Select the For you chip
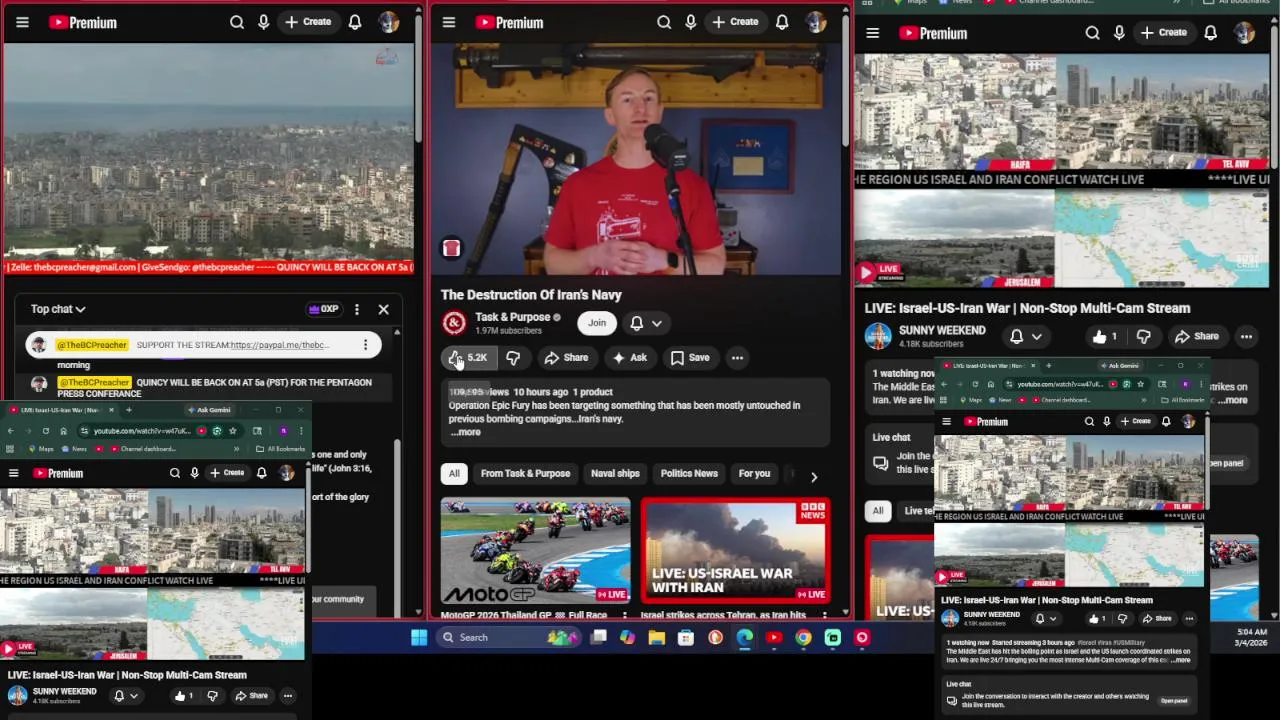Viewport: 1280px width, 720px height. [x=754, y=474]
